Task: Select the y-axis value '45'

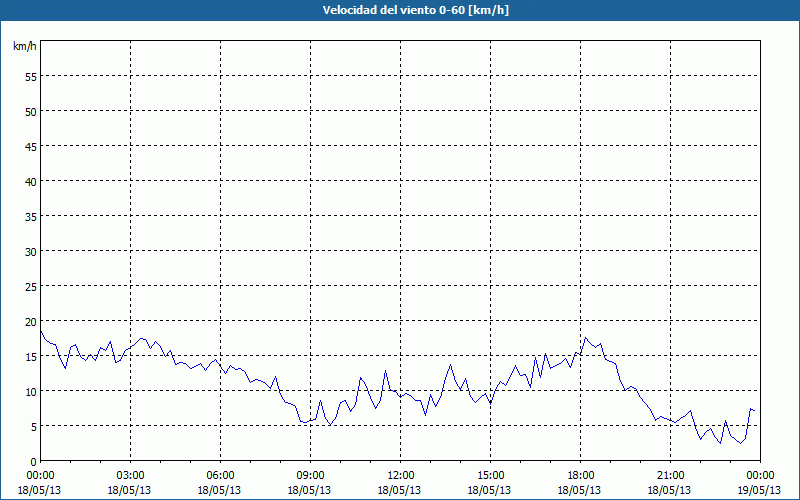Action: (x=31, y=146)
